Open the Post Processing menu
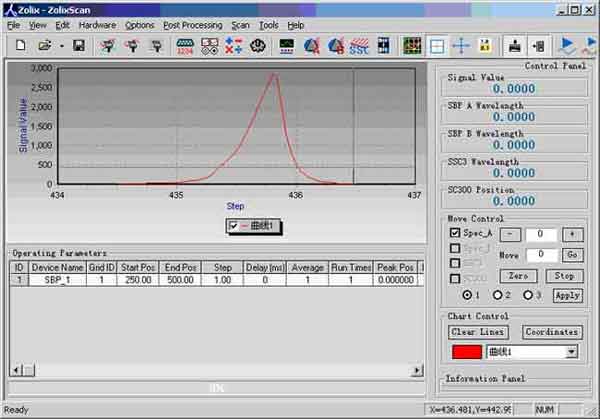 [x=192, y=24]
